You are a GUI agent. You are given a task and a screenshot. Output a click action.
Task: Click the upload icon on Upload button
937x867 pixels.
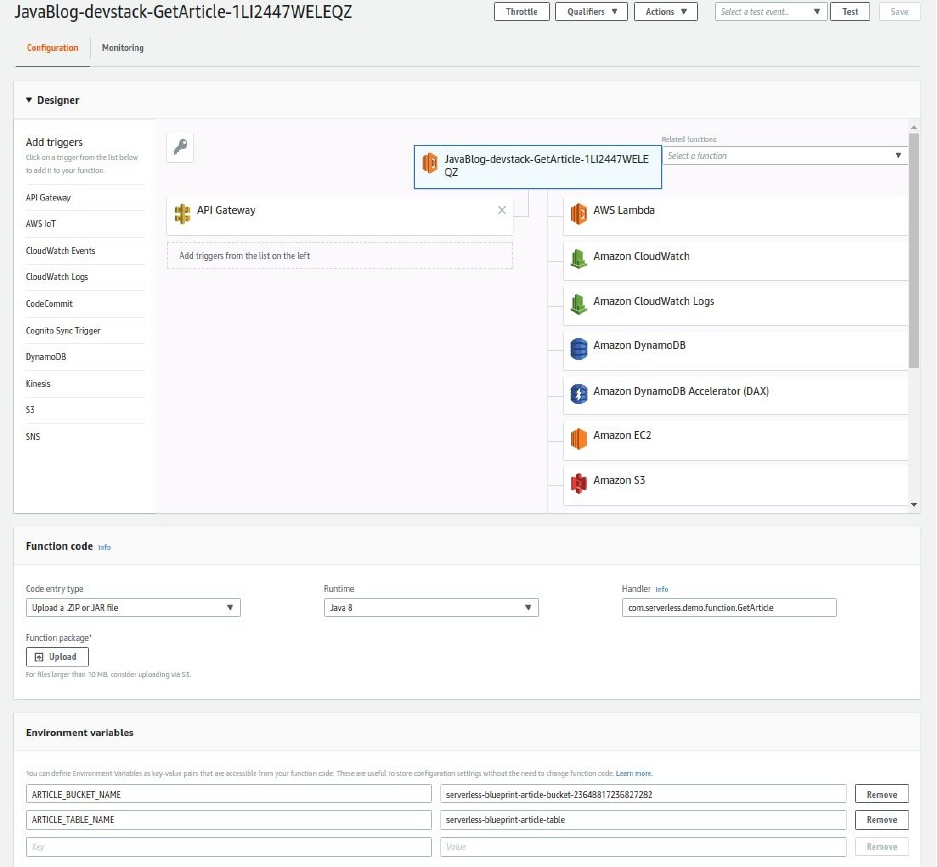[39, 657]
